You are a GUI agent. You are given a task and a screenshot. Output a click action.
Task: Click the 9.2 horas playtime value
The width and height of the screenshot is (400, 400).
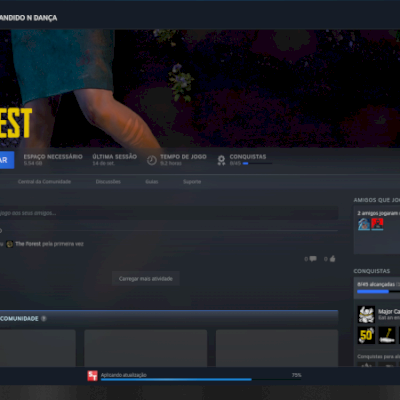pyautogui.click(x=171, y=163)
